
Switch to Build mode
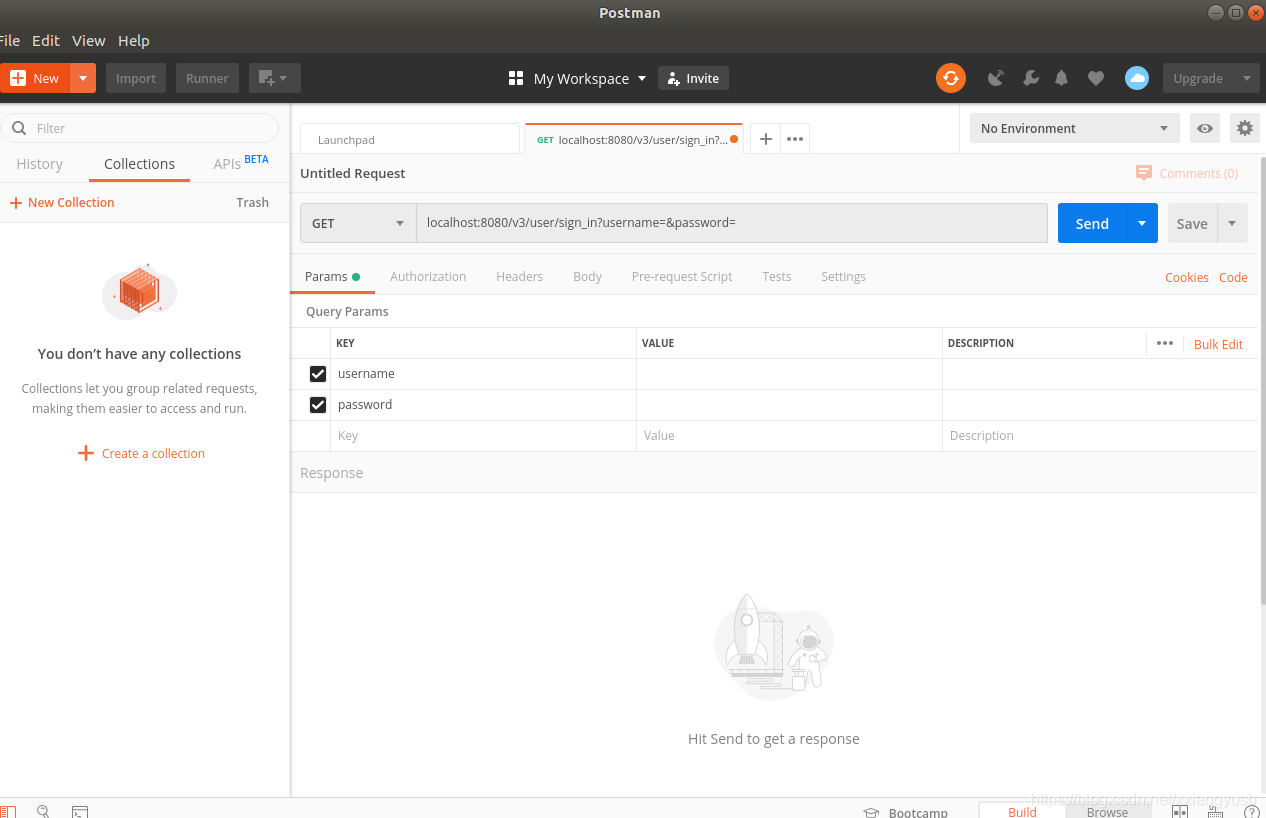tap(1022, 811)
